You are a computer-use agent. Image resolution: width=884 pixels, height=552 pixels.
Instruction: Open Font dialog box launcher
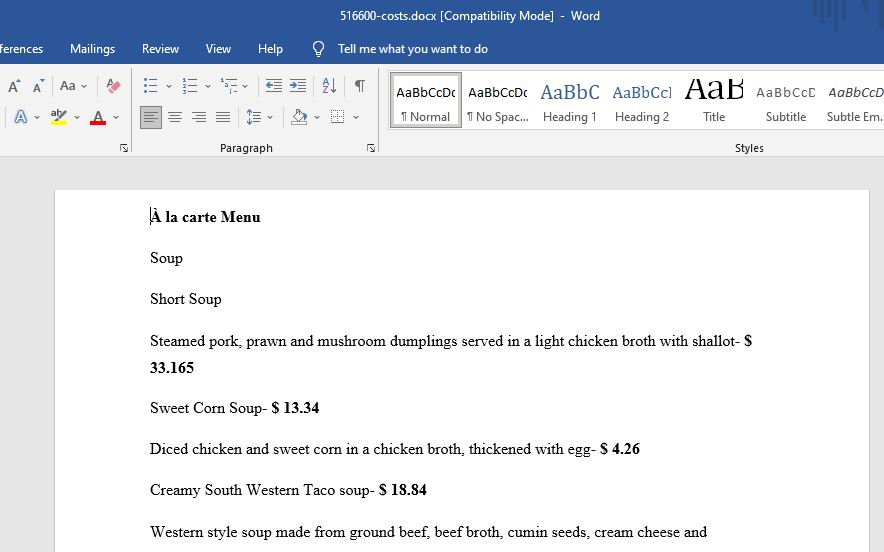point(124,148)
